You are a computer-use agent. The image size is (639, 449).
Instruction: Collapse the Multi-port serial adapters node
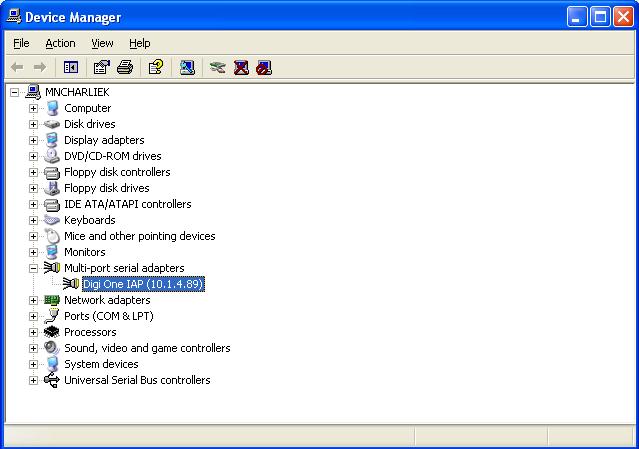[33, 268]
